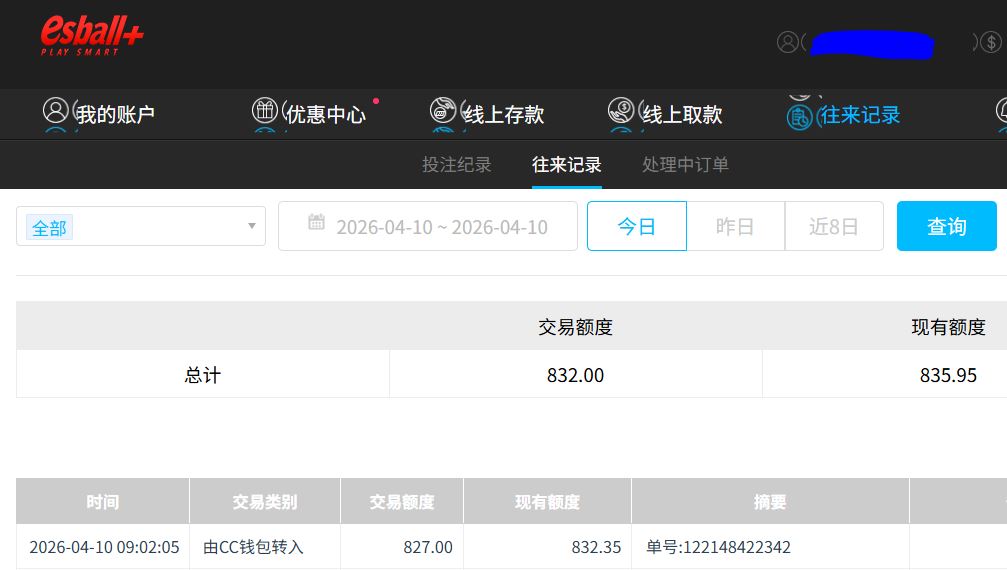Select the 今日 date filter
This screenshot has height=570, width=1007.
point(636,226)
